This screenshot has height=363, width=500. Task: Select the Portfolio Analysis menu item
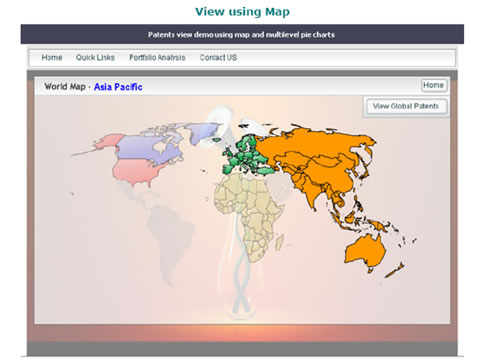157,57
